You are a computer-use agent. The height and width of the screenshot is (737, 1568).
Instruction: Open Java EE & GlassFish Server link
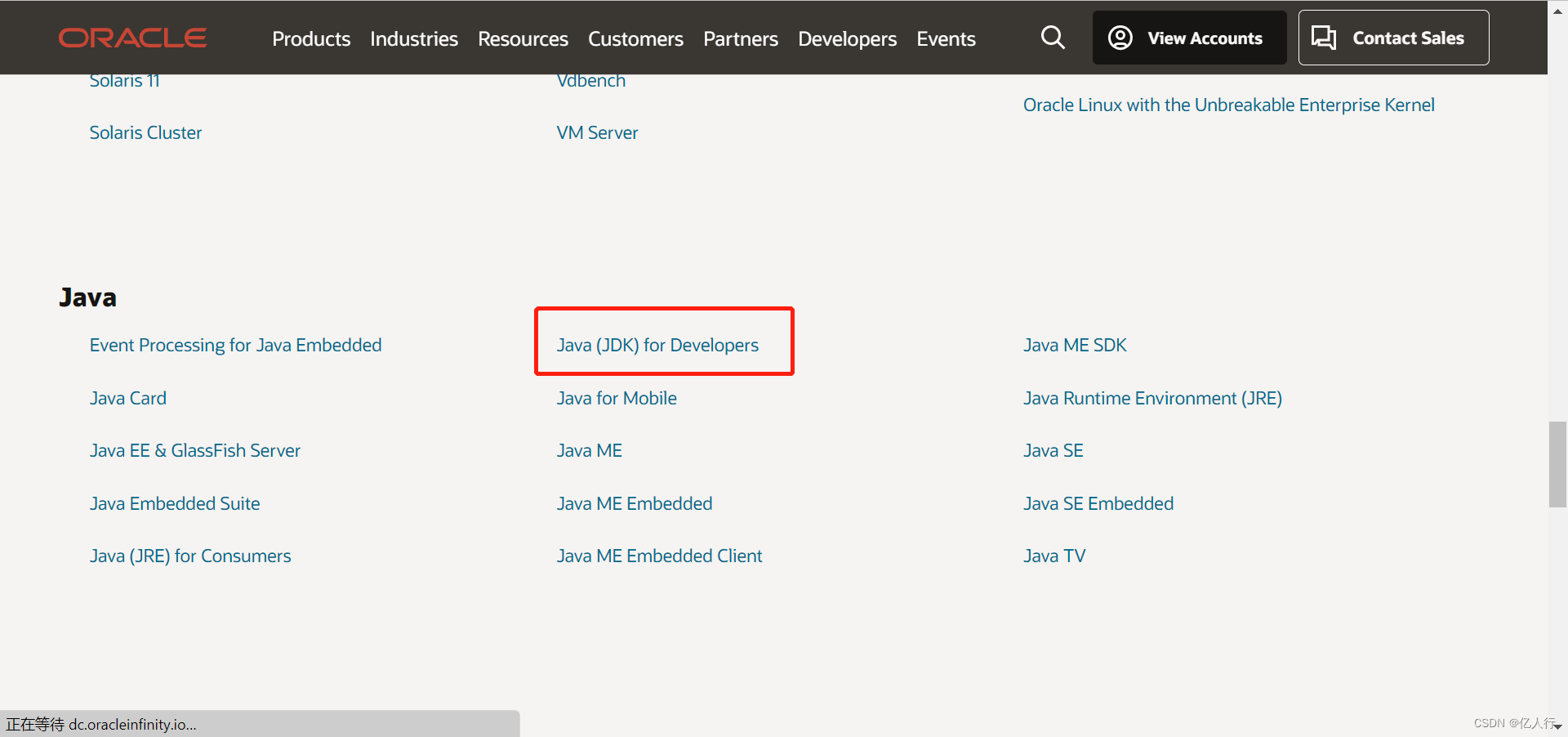click(x=194, y=450)
